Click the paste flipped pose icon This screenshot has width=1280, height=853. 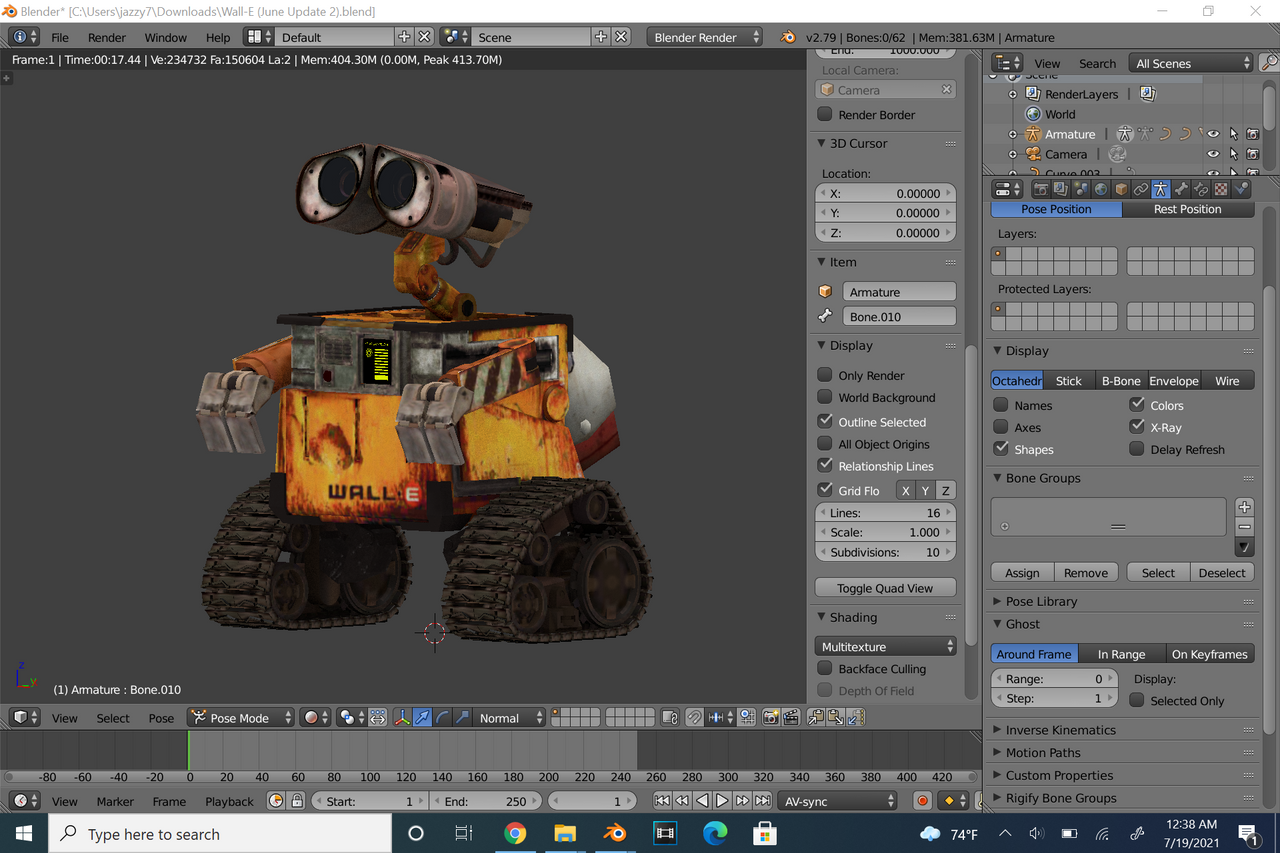pos(855,717)
